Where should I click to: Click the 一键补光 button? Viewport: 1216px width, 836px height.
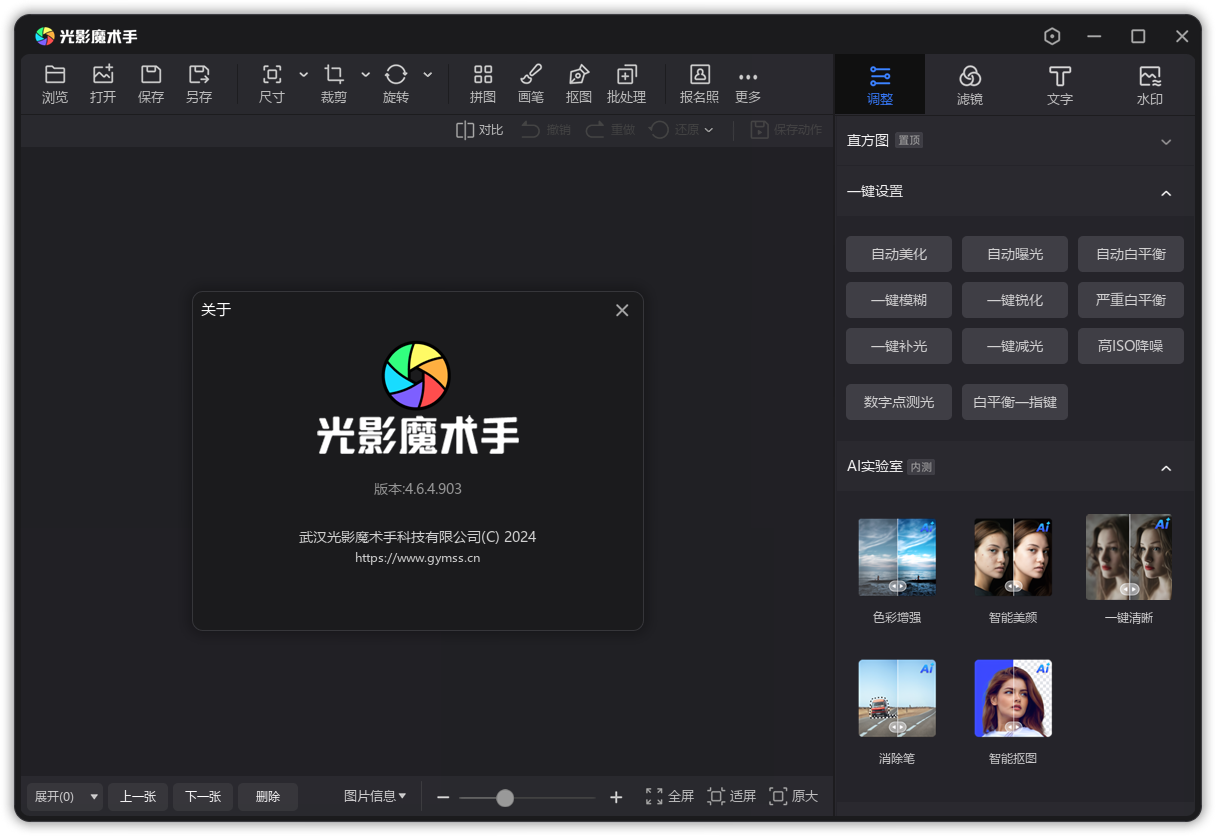[x=899, y=346]
